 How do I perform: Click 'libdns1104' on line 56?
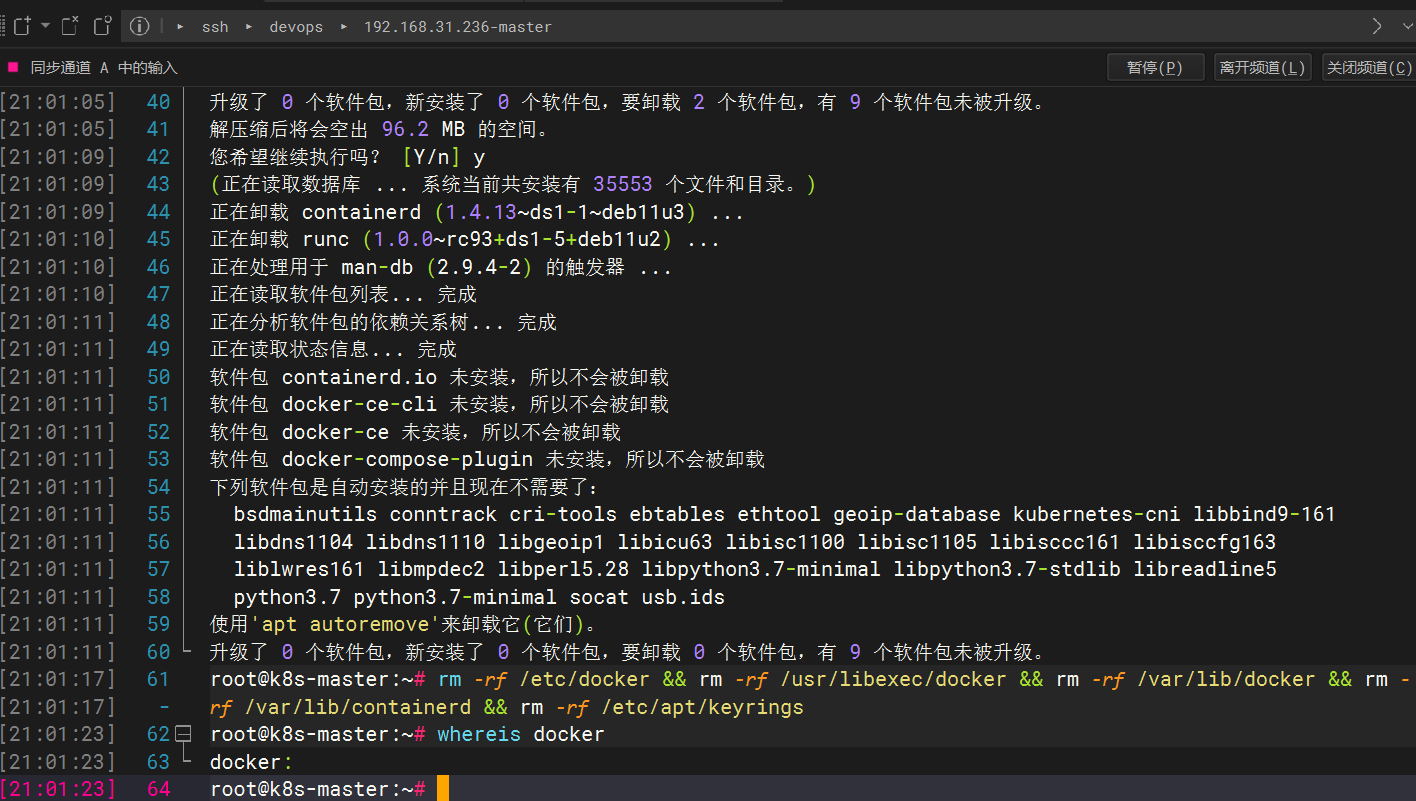[x=293, y=542]
